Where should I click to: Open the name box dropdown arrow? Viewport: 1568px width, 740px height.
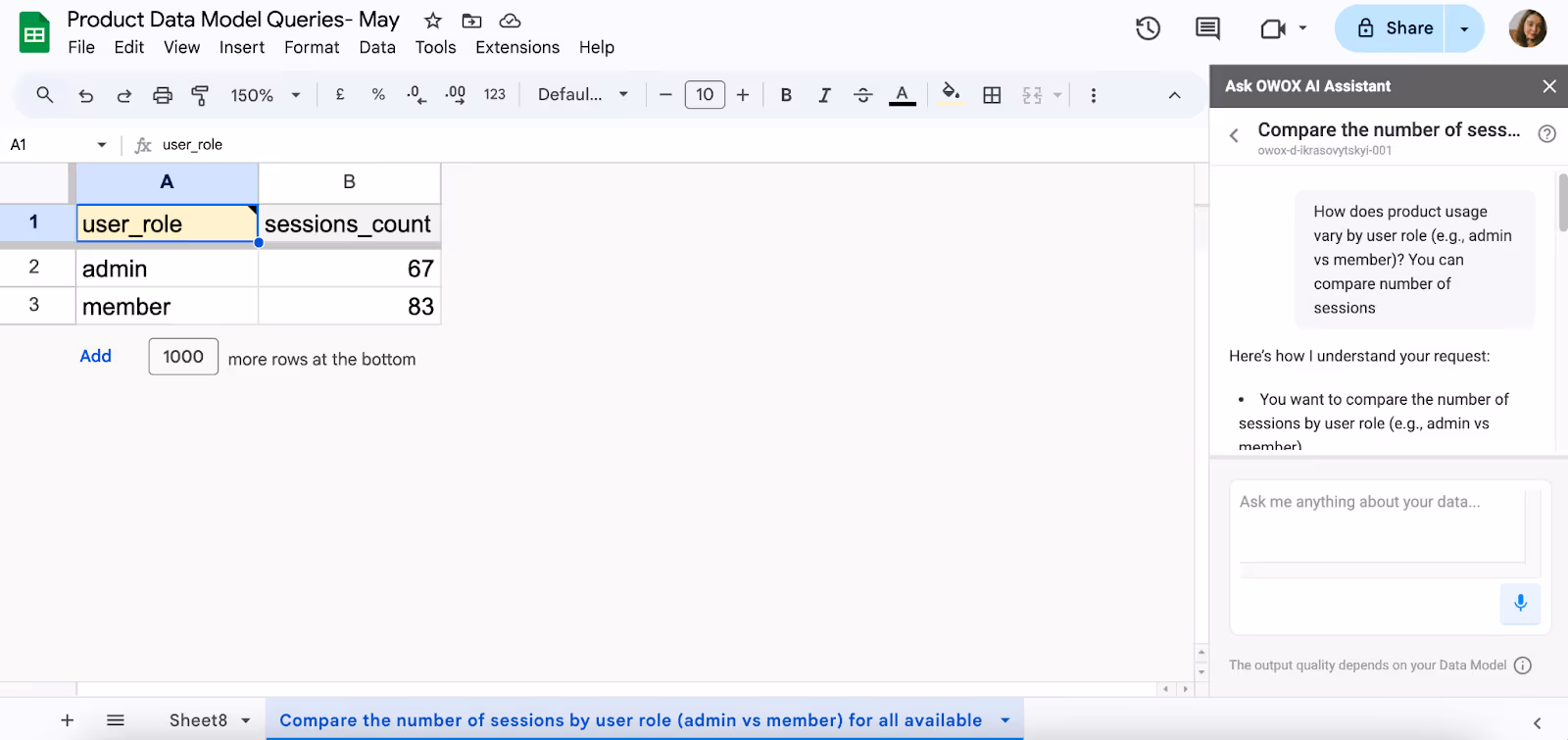pos(102,145)
